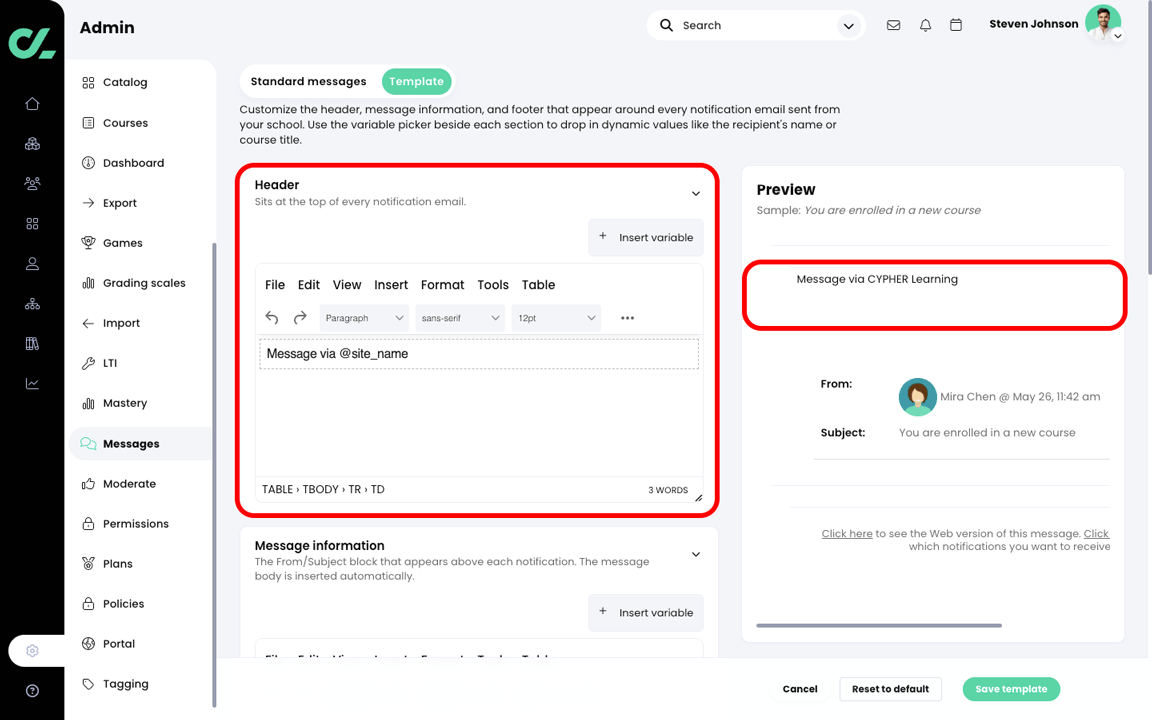1152x720 pixels.
Task: Click Insert variable in Message information section
Action: pos(646,613)
